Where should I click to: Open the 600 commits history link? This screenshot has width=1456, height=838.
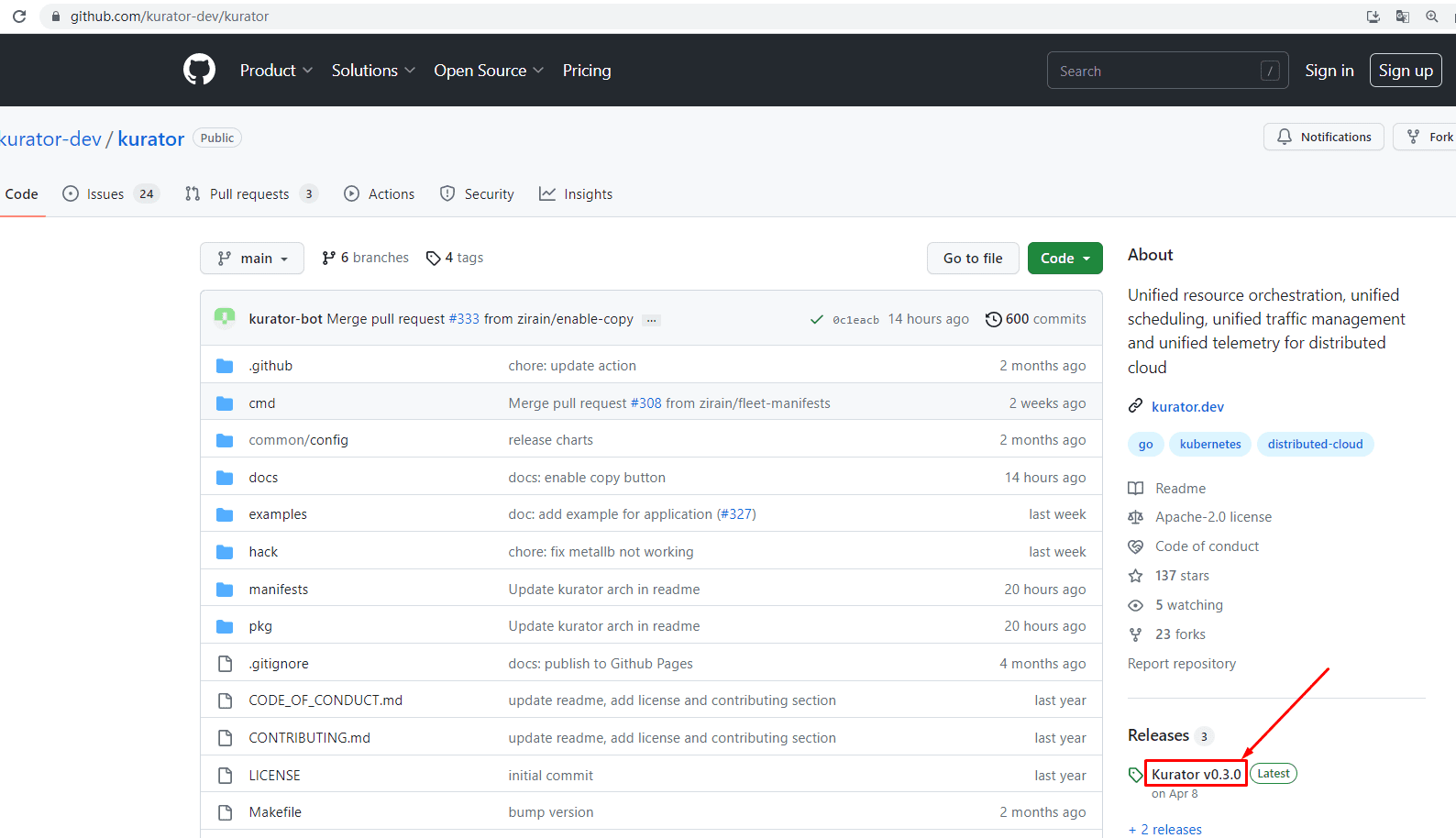pyautogui.click(x=1036, y=319)
